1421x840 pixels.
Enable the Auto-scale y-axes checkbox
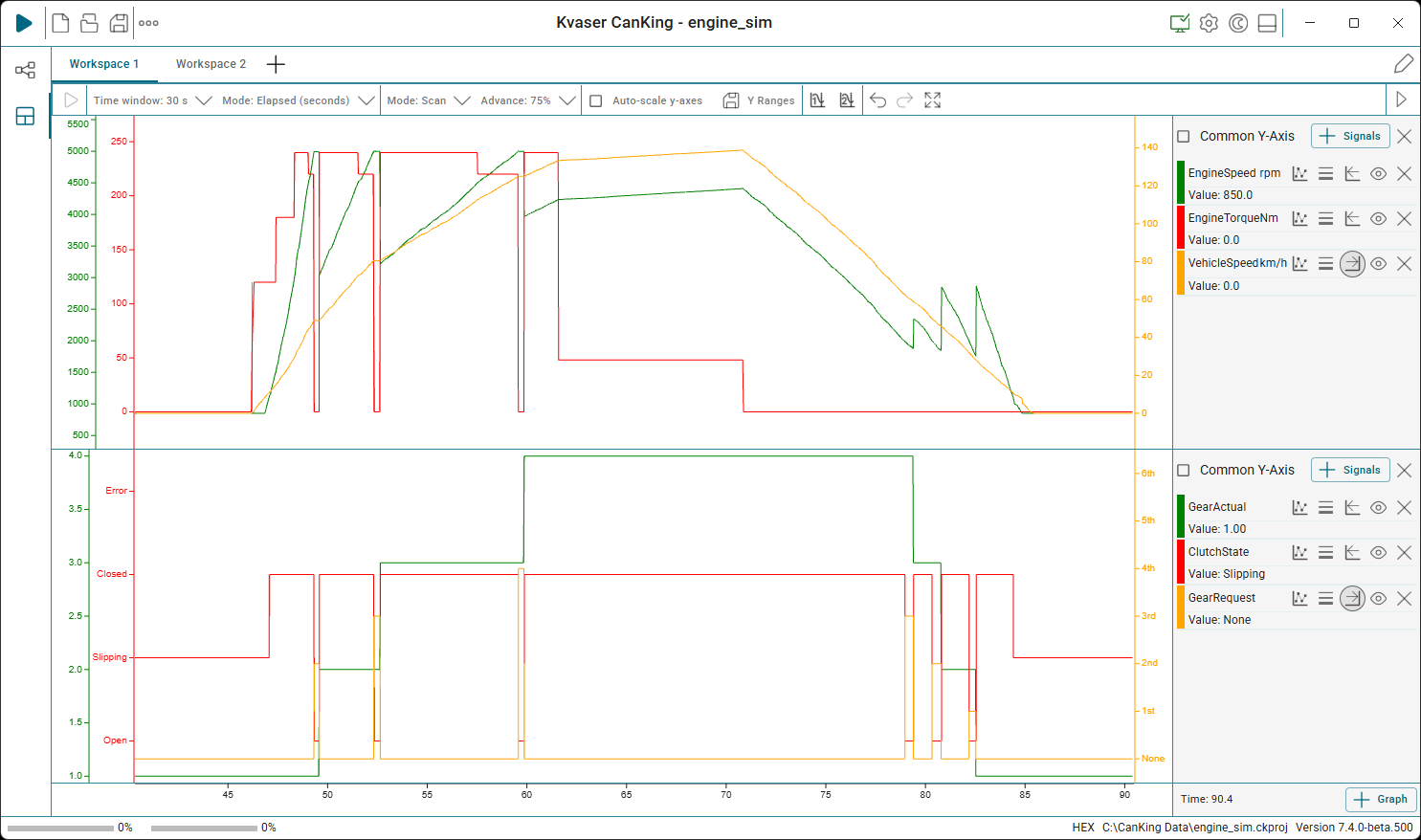click(596, 99)
